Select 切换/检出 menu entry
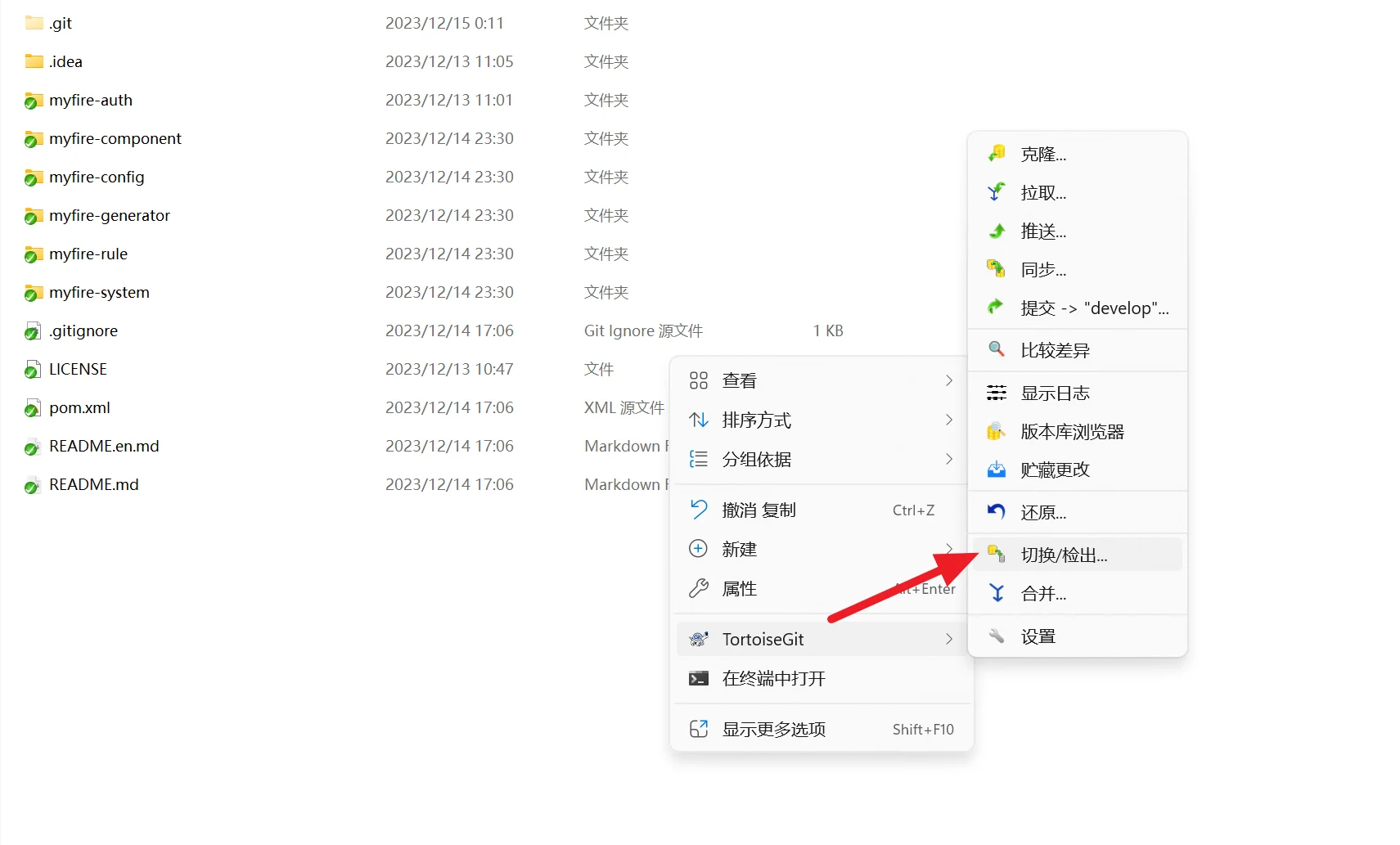The width and height of the screenshot is (1400, 845). 1064,555
